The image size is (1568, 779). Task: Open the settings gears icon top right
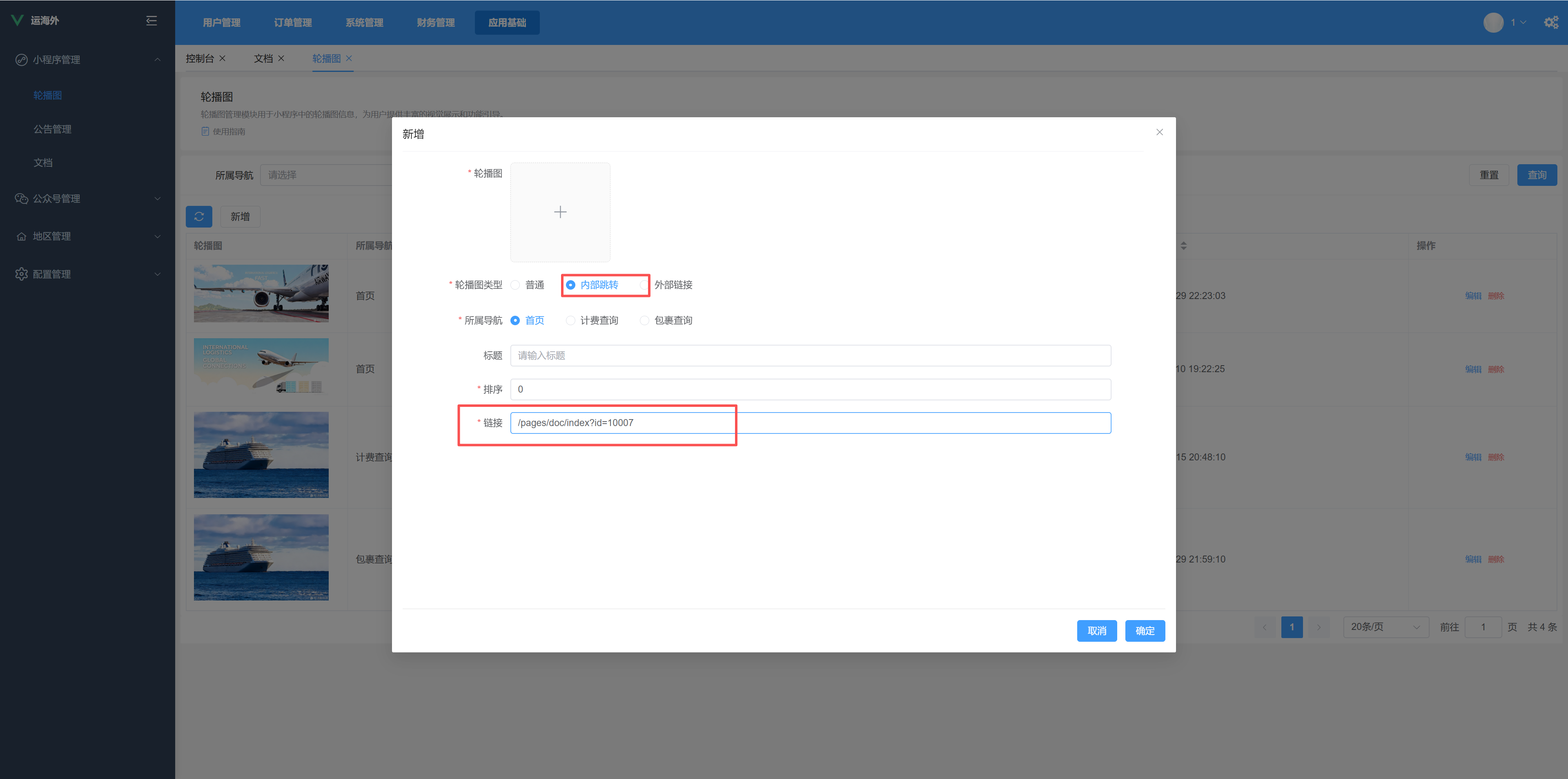pos(1551,22)
